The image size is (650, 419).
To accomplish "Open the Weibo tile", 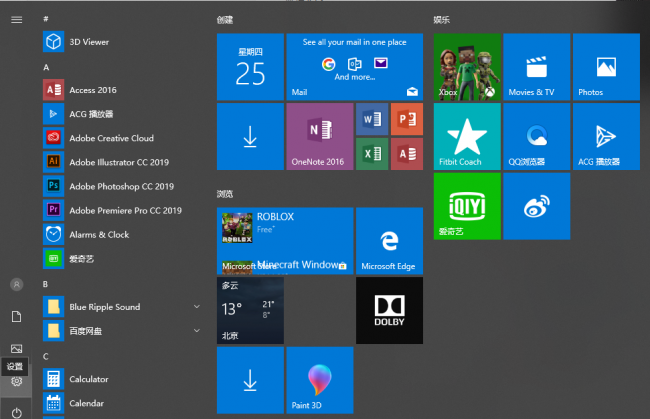I will (x=537, y=206).
